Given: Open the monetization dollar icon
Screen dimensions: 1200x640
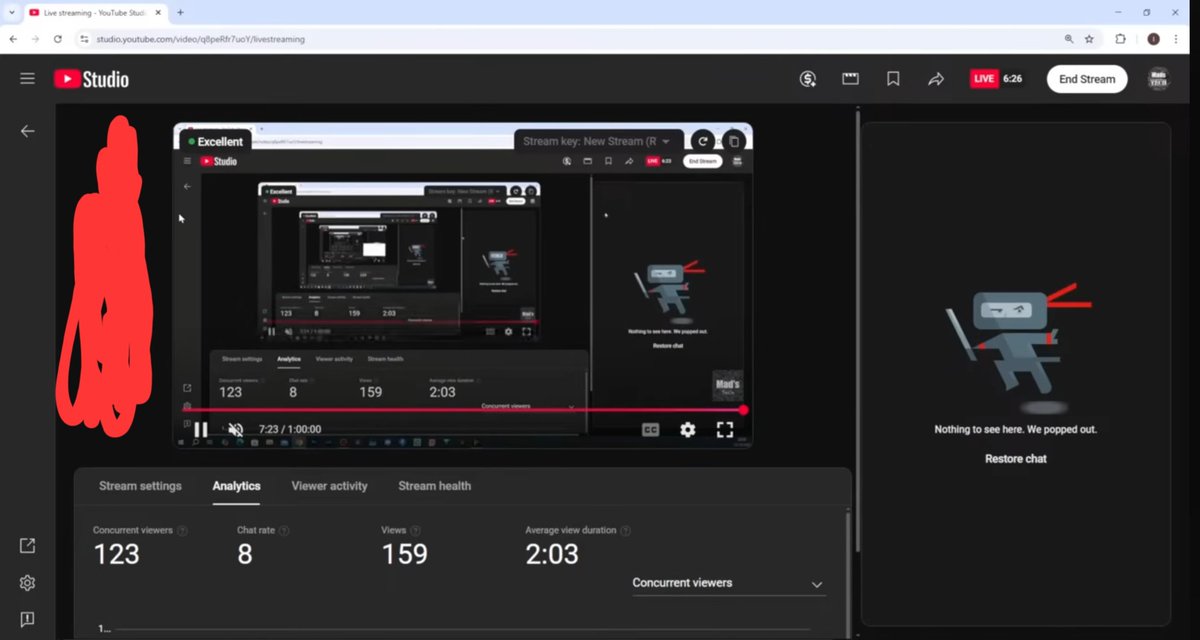Looking at the screenshot, I should [x=808, y=79].
